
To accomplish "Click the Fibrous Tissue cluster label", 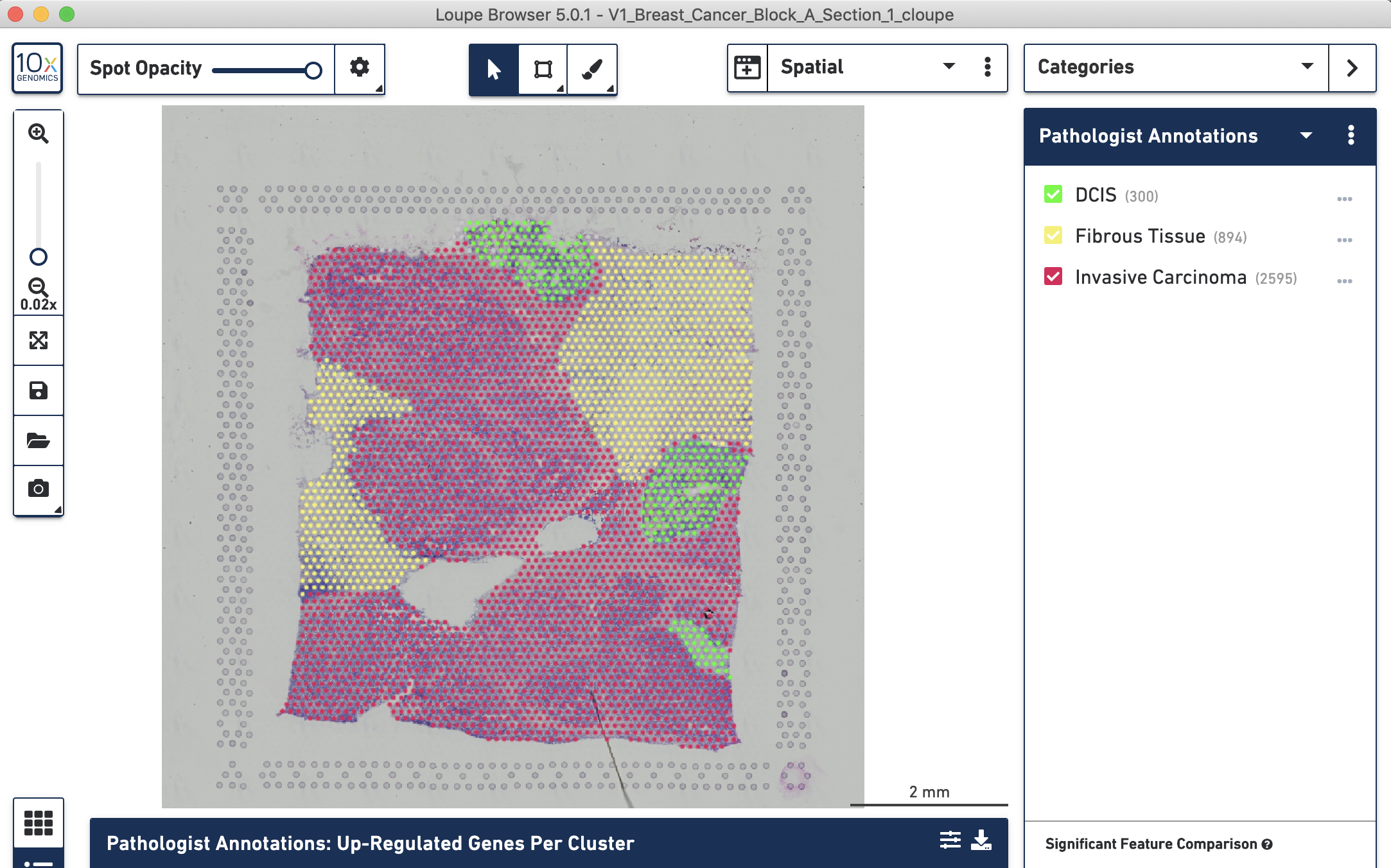I will pos(1140,236).
